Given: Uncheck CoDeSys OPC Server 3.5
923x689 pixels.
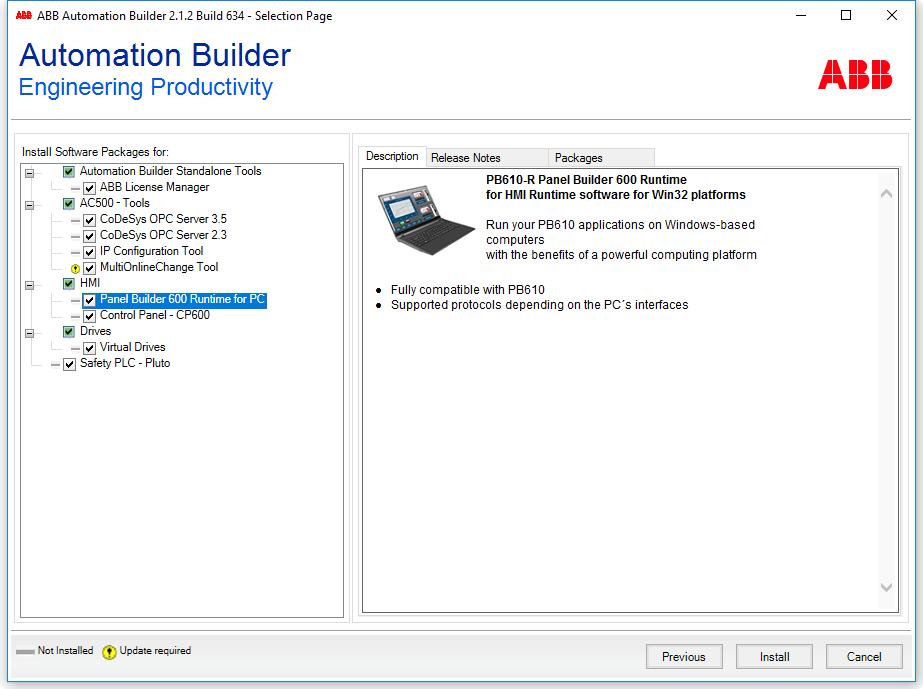Looking at the screenshot, I should tap(89, 220).
